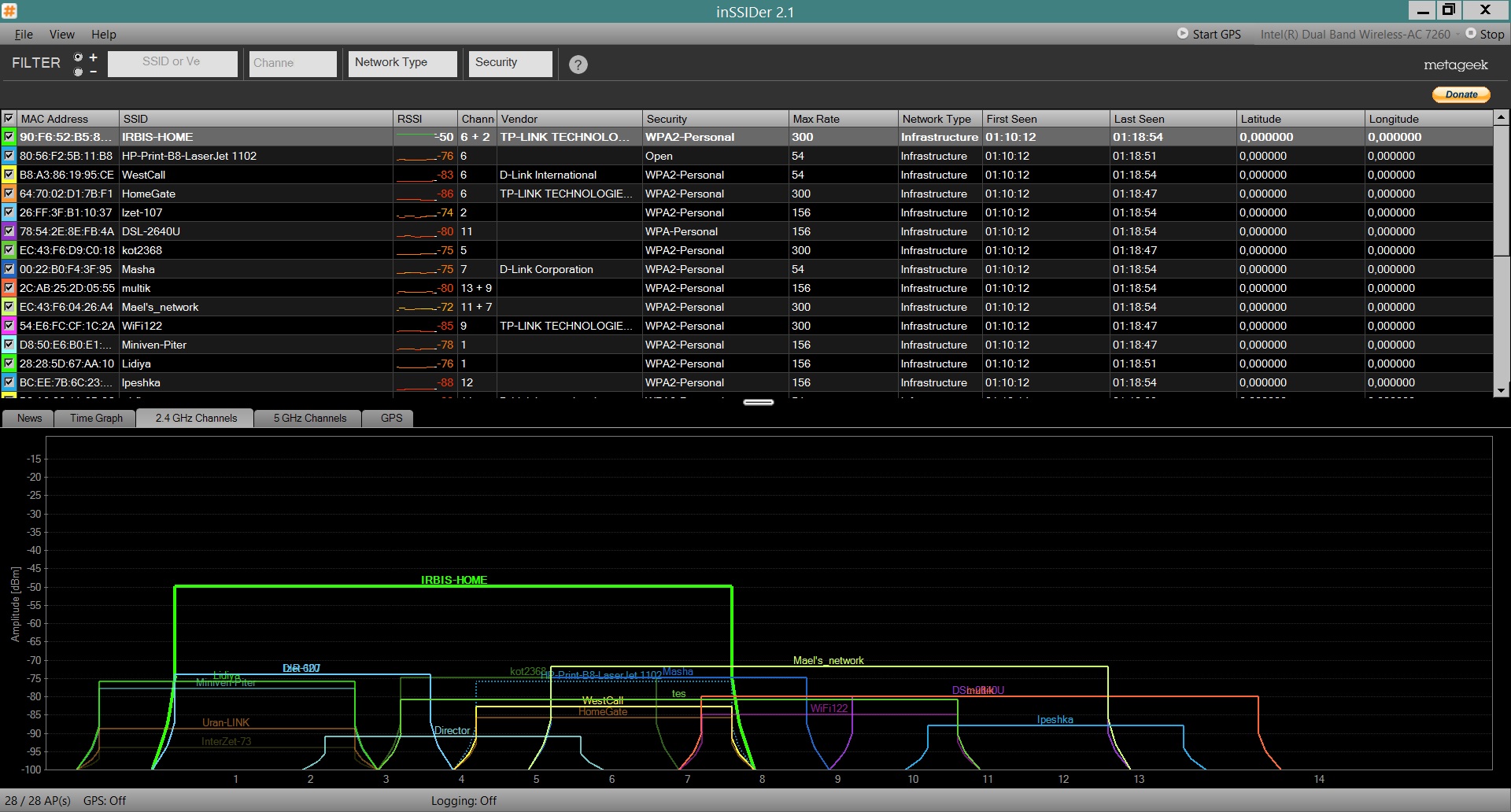Open the Network Type filter dropdown
Image resolution: width=1511 pixels, height=812 pixels.
[x=402, y=63]
